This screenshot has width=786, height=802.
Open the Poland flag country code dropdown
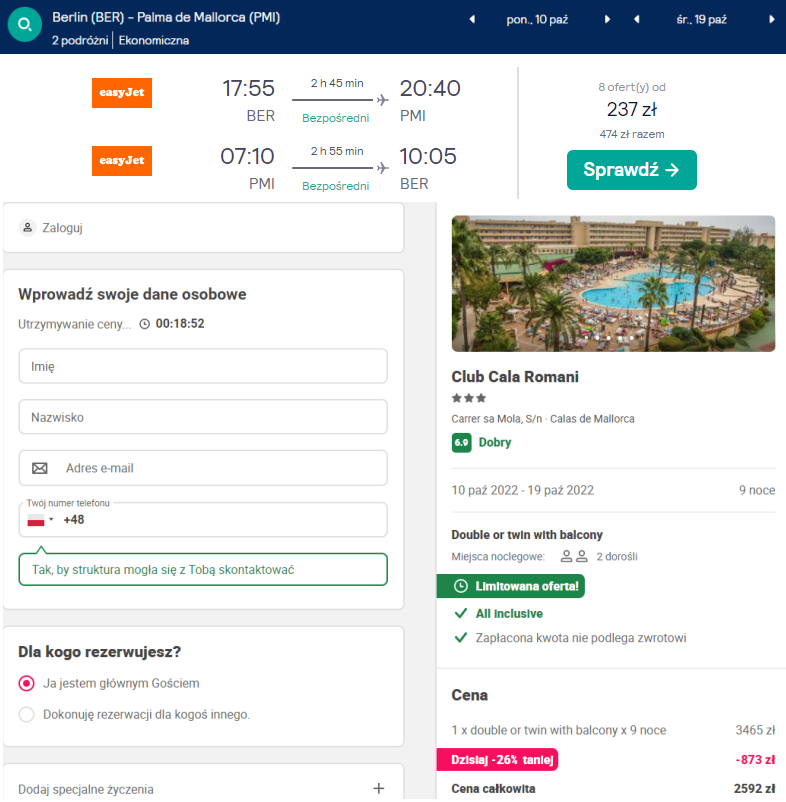click(x=40, y=520)
